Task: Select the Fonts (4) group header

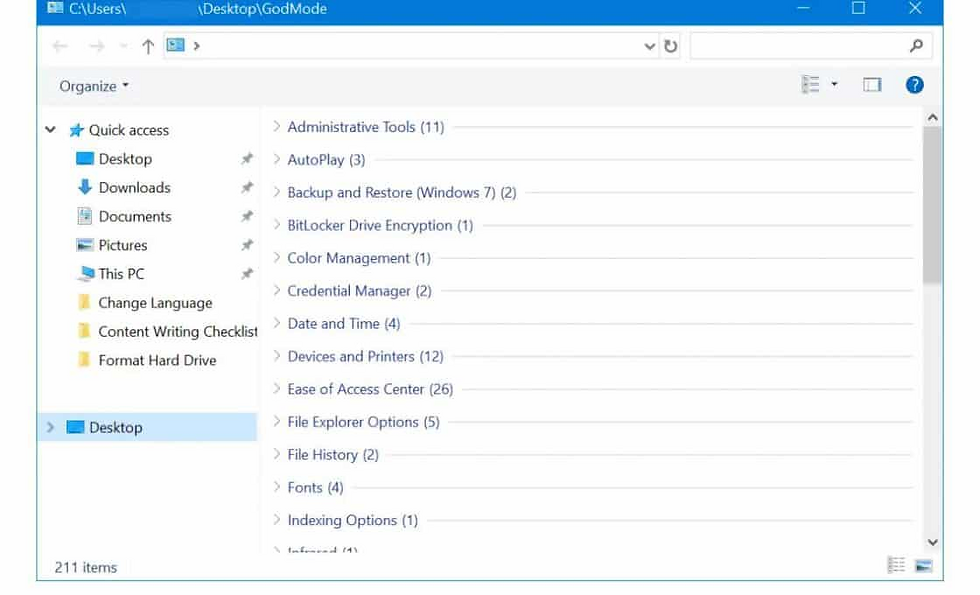Action: coord(316,488)
